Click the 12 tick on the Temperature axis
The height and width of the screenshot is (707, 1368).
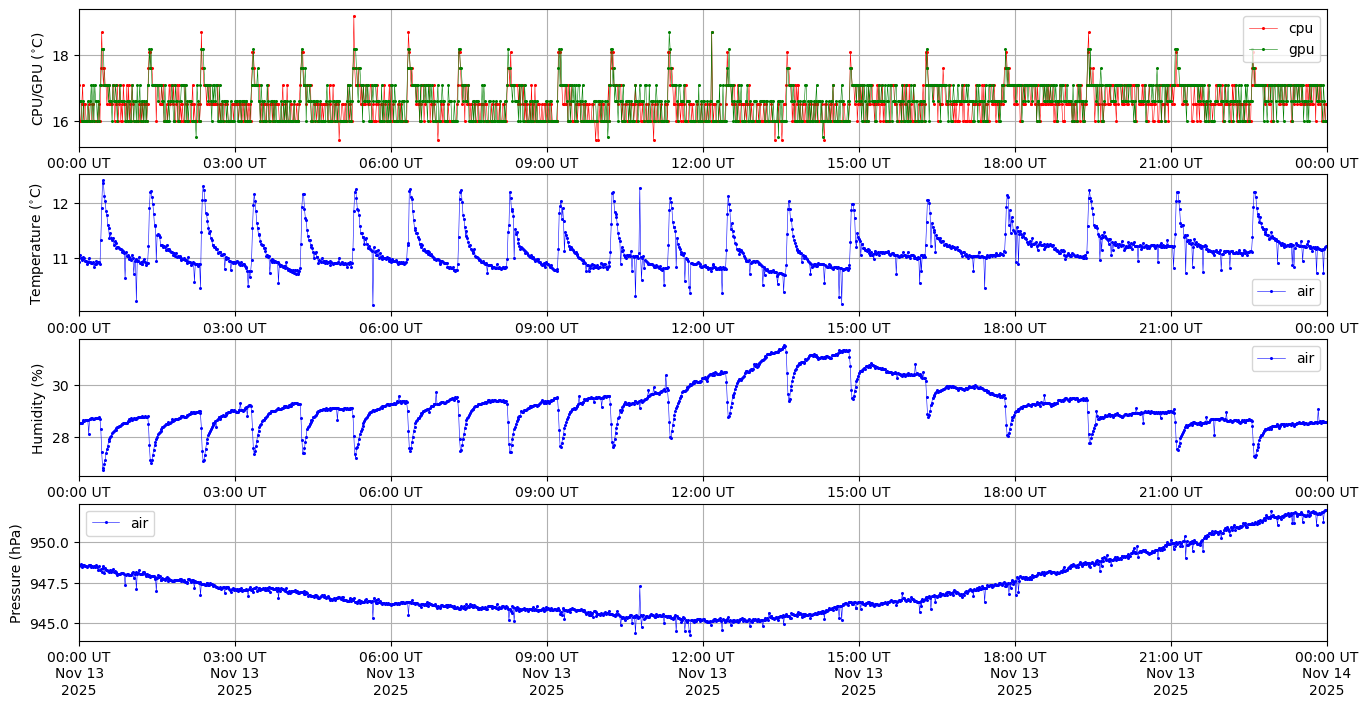pyautogui.click(x=61, y=204)
